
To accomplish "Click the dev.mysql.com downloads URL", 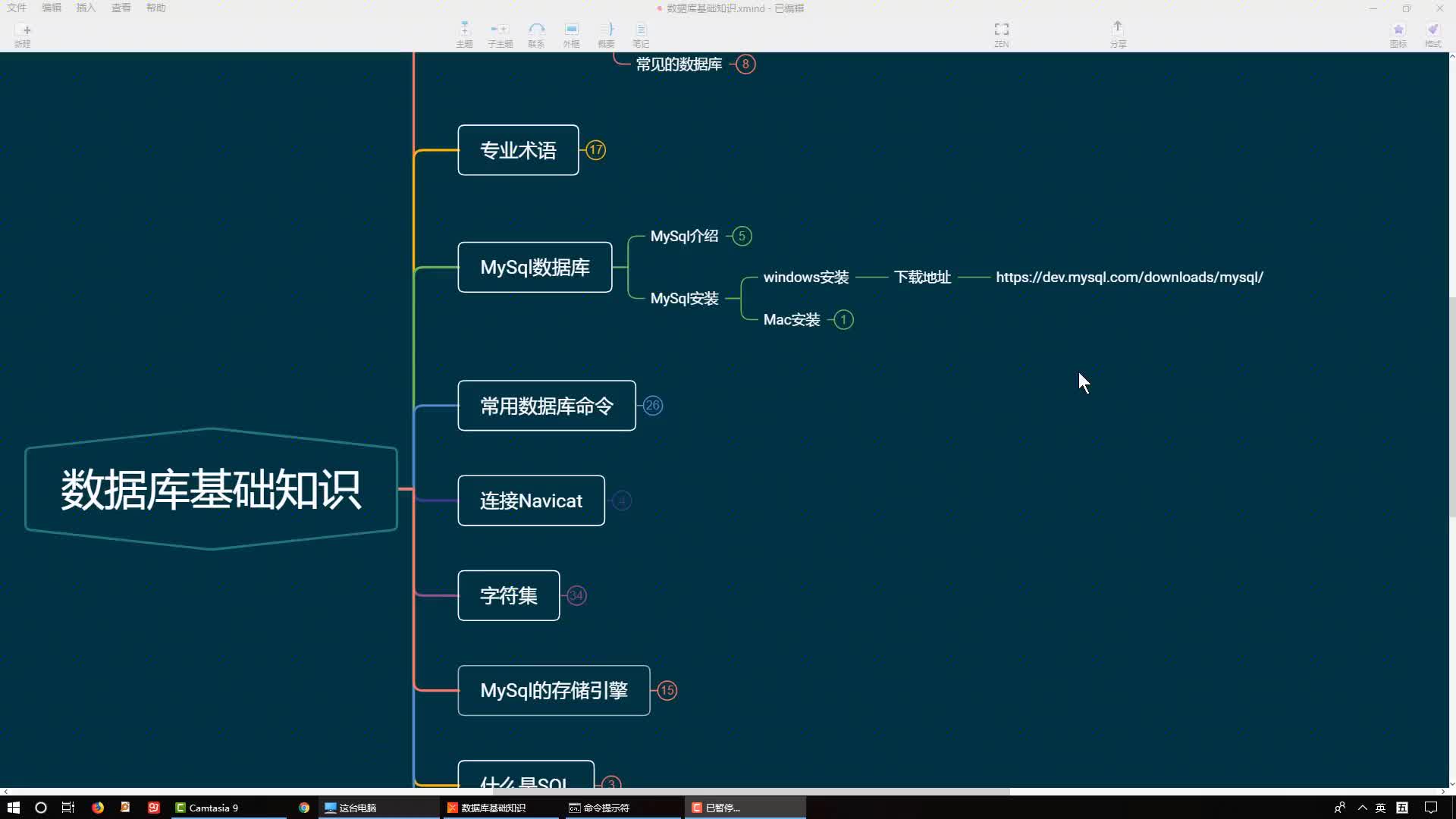I will click(1129, 277).
